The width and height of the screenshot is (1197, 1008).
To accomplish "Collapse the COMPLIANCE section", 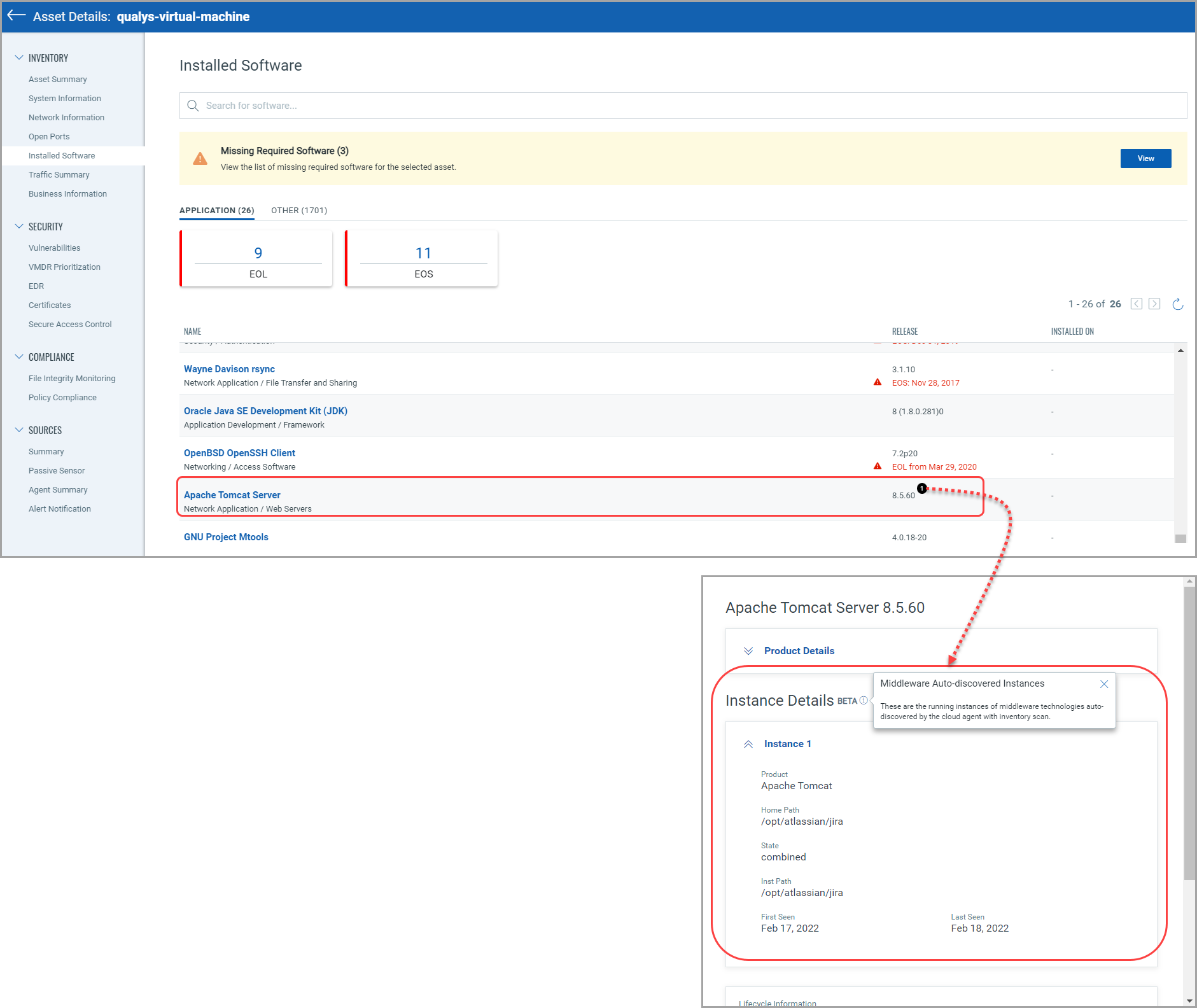I will 19,356.
